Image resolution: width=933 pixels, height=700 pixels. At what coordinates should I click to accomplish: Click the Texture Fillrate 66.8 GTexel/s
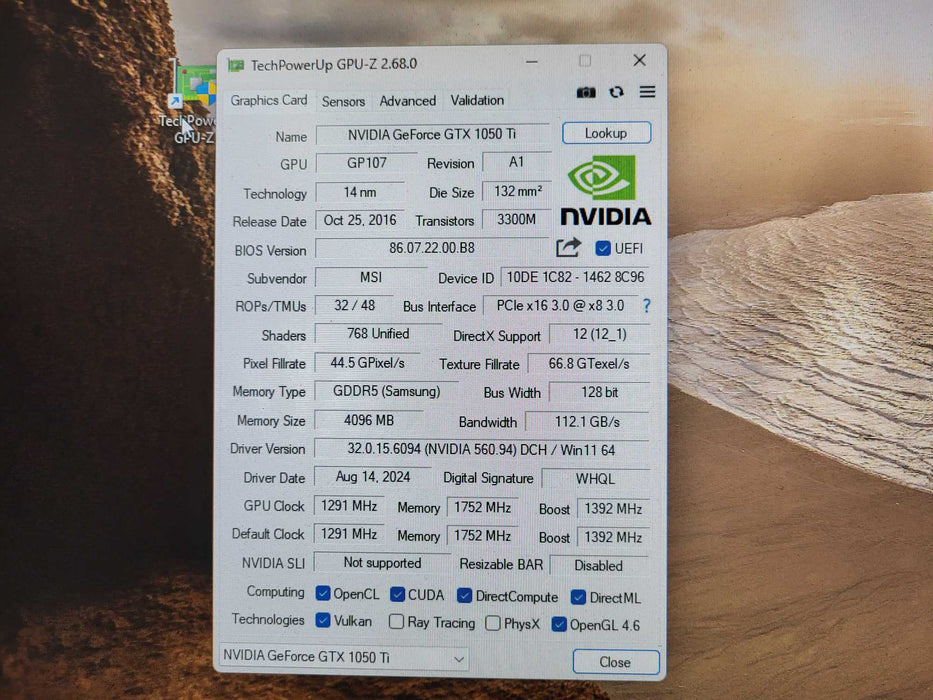(x=588, y=364)
